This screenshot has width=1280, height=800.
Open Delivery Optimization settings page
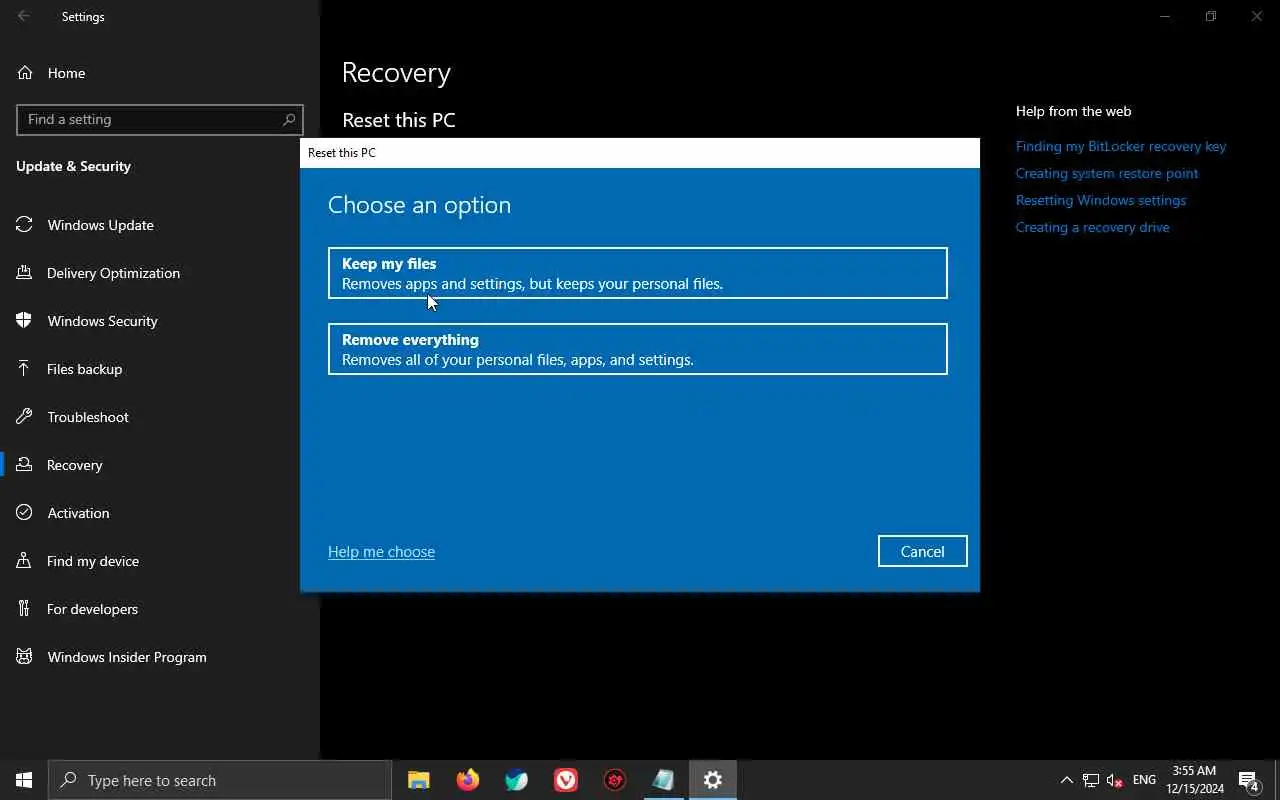[x=160, y=273]
